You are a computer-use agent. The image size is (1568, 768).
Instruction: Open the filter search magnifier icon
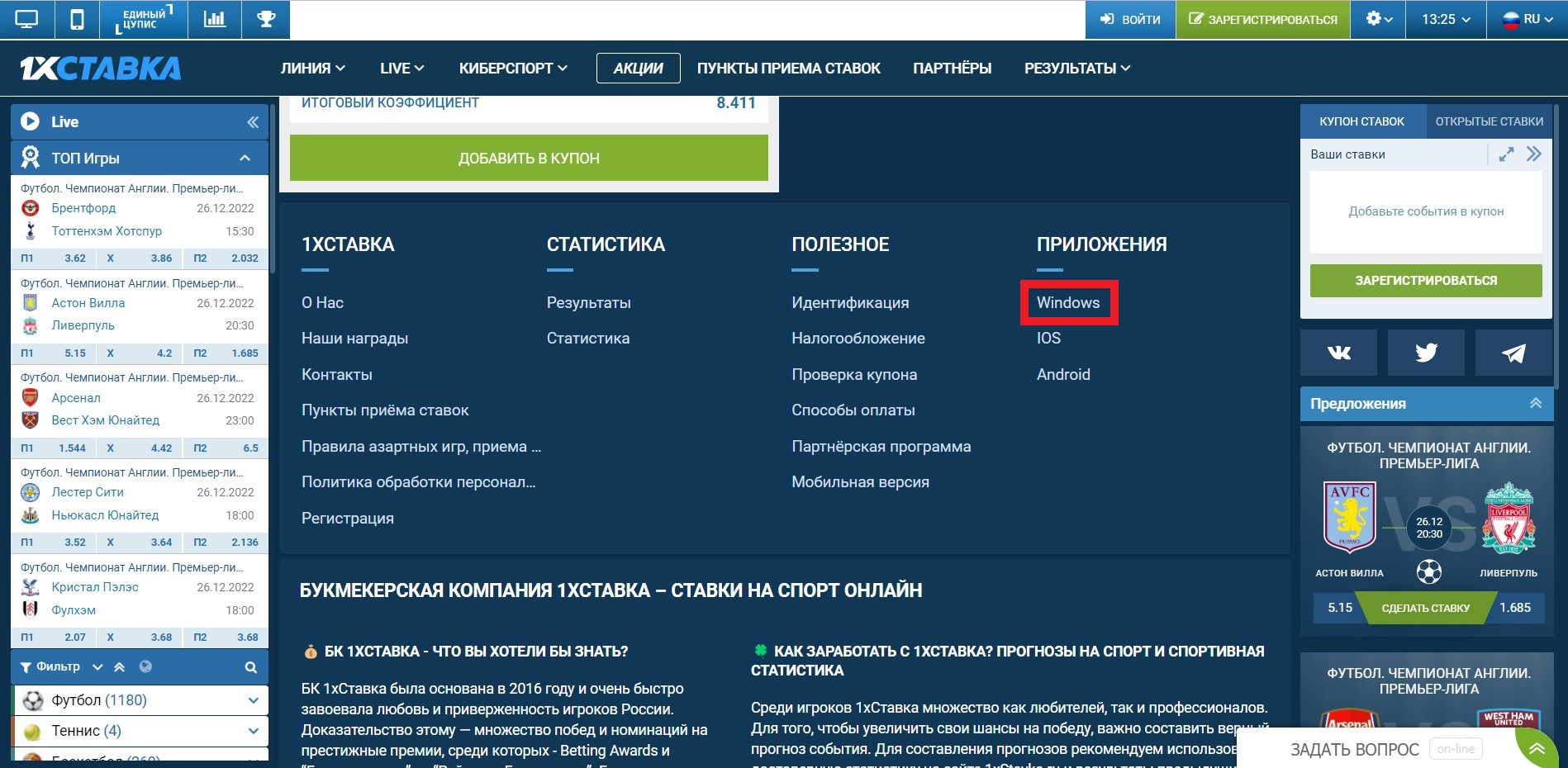[x=251, y=667]
